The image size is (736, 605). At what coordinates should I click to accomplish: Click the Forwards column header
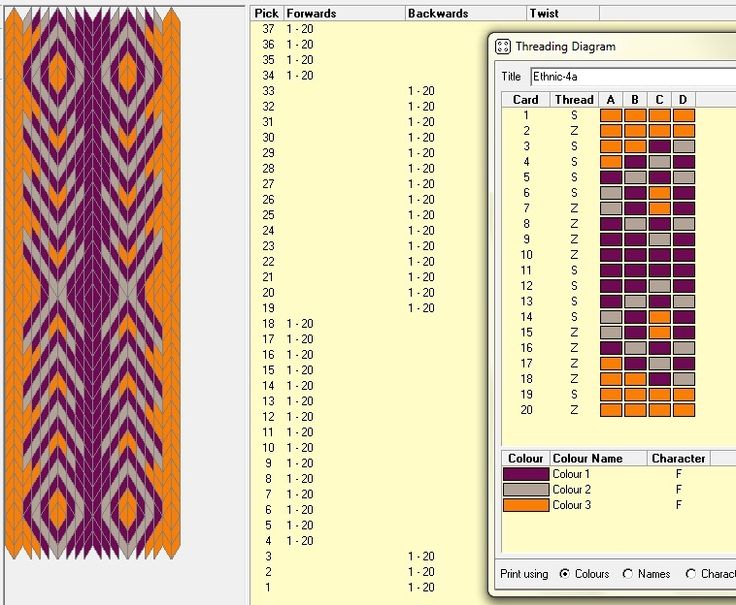(345, 13)
